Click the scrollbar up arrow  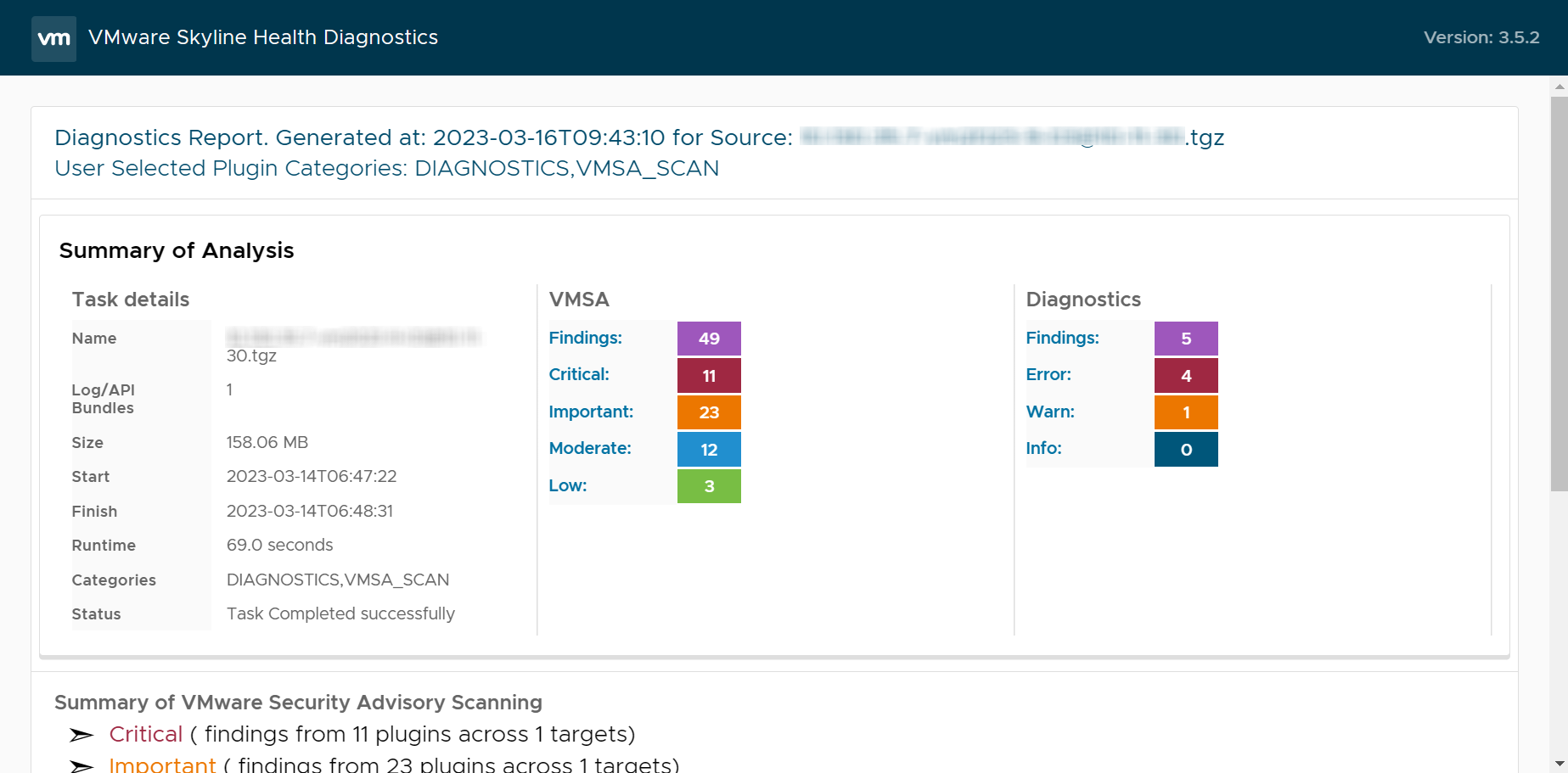[1559, 87]
